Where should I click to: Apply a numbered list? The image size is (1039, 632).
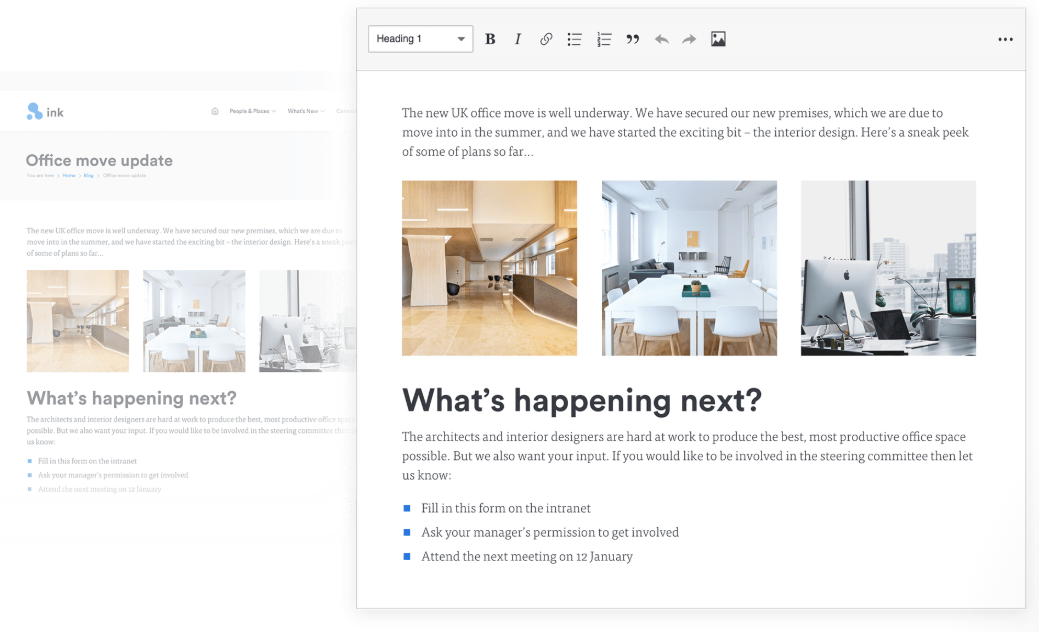click(603, 39)
